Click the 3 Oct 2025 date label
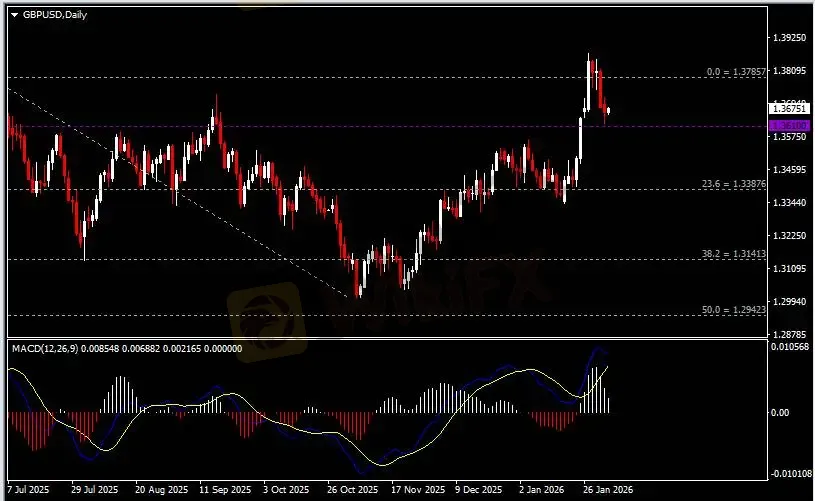Image resolution: width=815 pixels, height=501 pixels. [286, 490]
